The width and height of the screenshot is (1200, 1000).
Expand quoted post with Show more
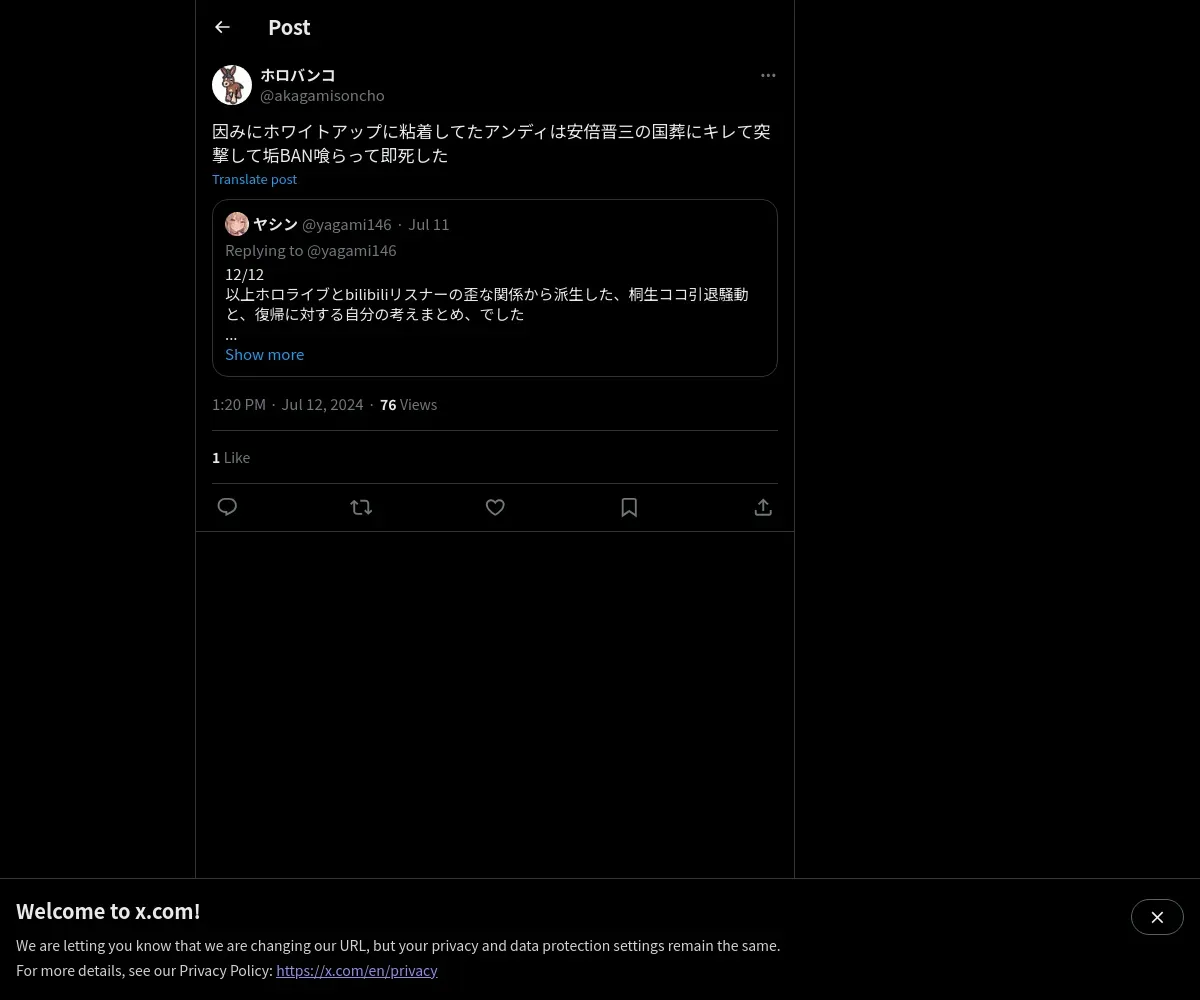264,354
